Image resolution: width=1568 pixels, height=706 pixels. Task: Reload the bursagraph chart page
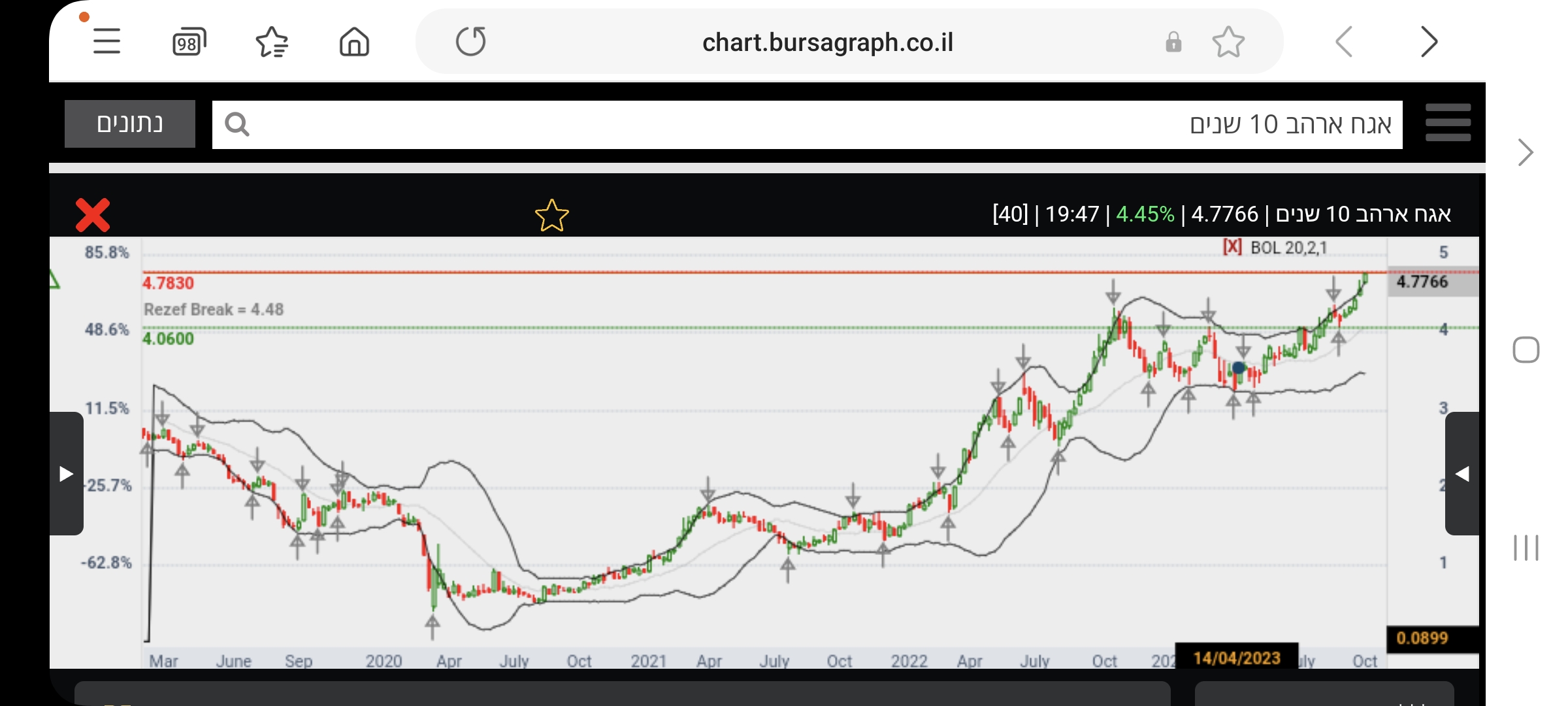tap(470, 42)
